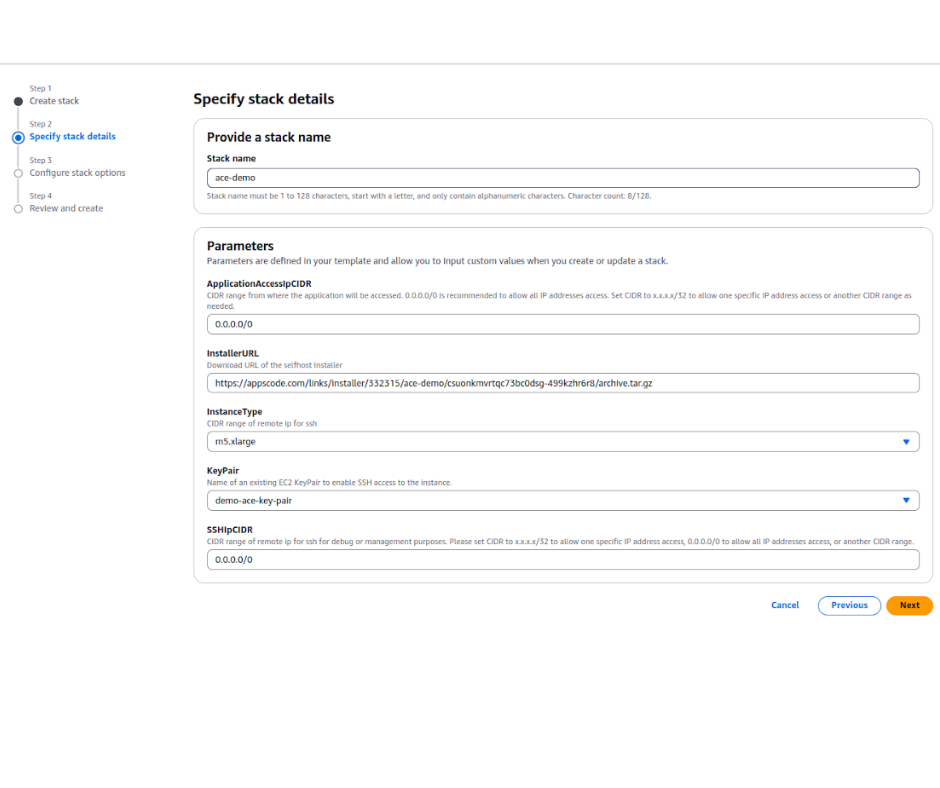The height and width of the screenshot is (788, 940).
Task: Go to the Create stack step
Action: 54,101
